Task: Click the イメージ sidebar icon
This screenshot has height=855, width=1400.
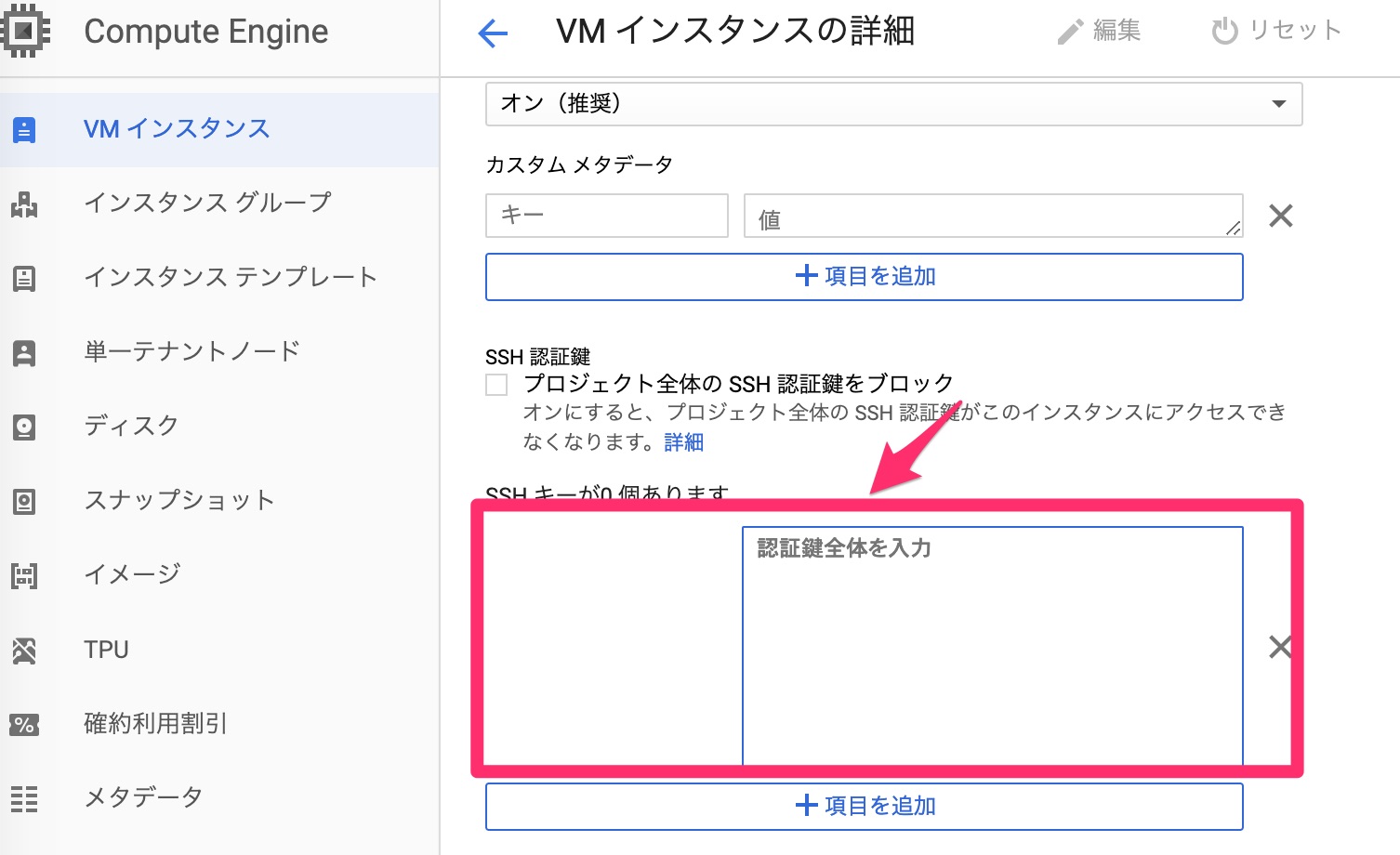Action: tap(24, 575)
